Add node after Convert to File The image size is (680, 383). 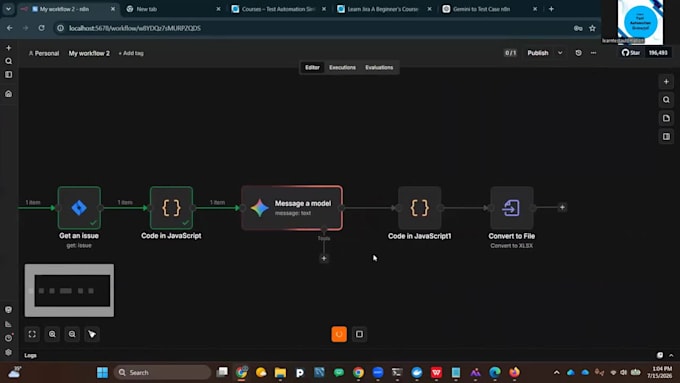562,207
